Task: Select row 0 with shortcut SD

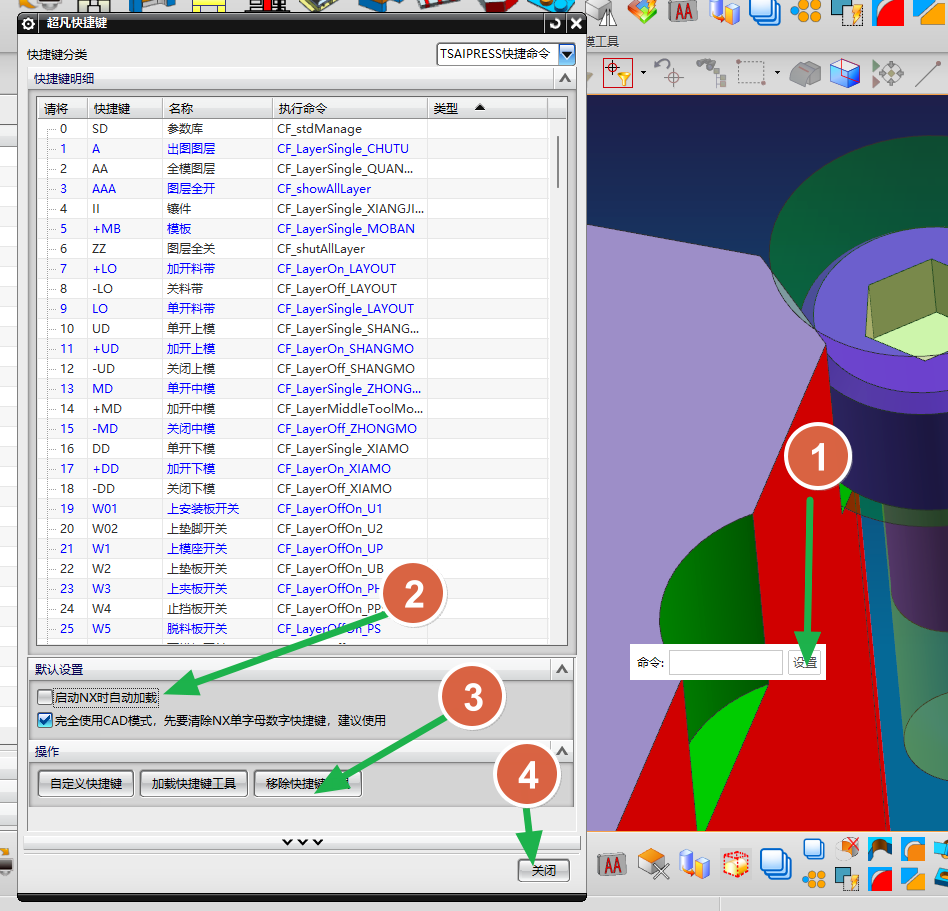Action: tap(293, 129)
